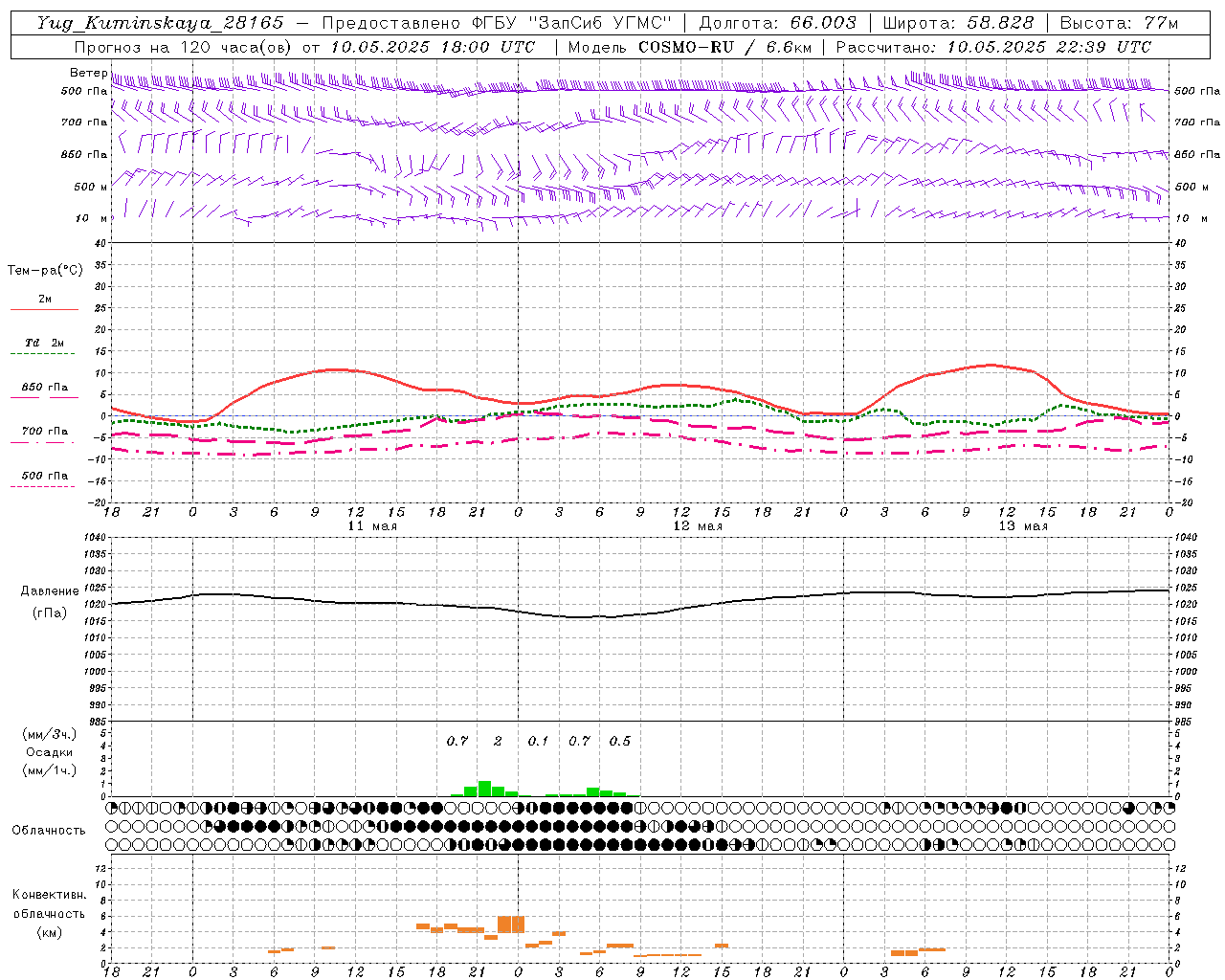Image resolution: width=1225 pixels, height=980 pixels.
Task: Click the Облачность panel label
Action: 49,830
